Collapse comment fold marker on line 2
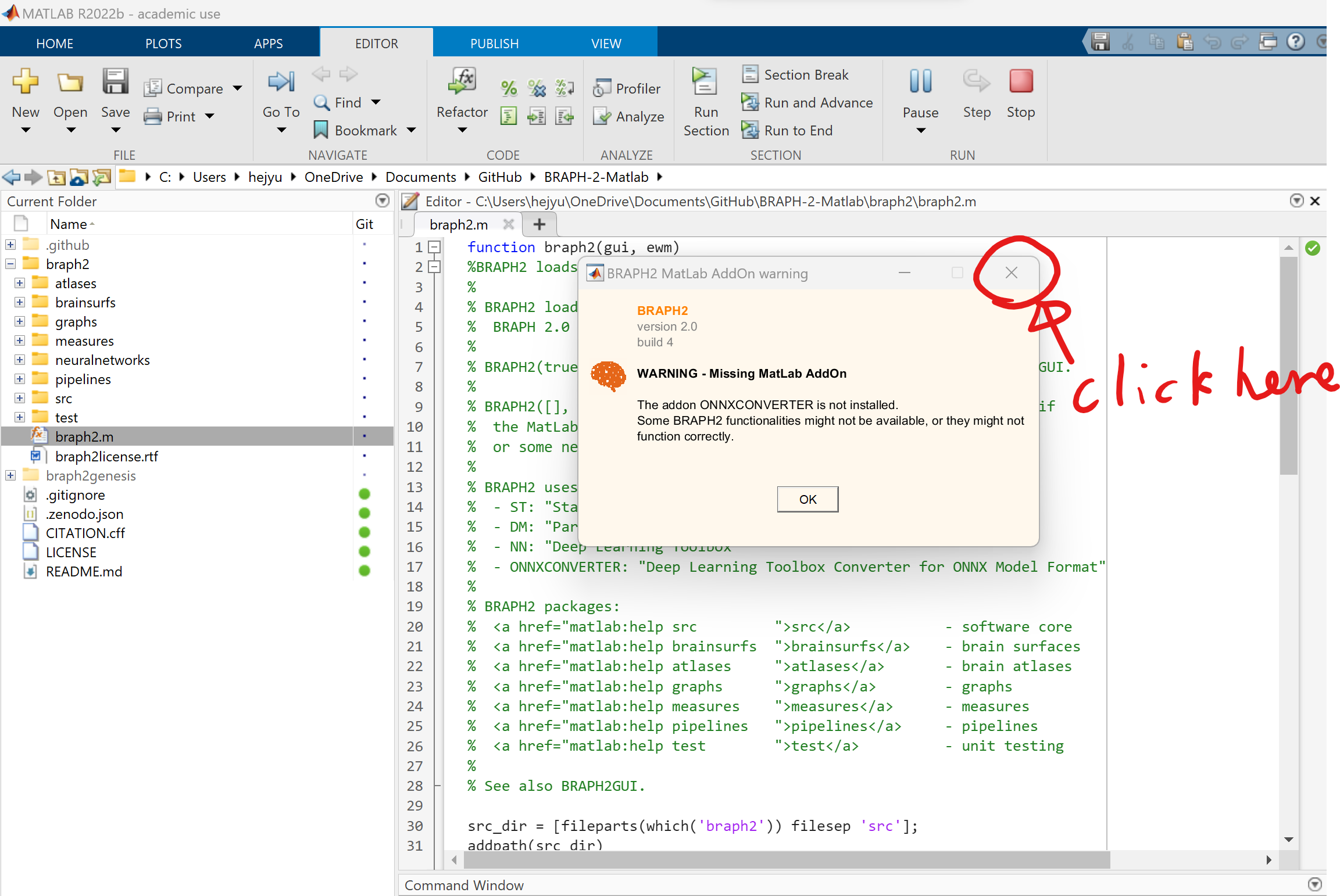 coord(434,267)
